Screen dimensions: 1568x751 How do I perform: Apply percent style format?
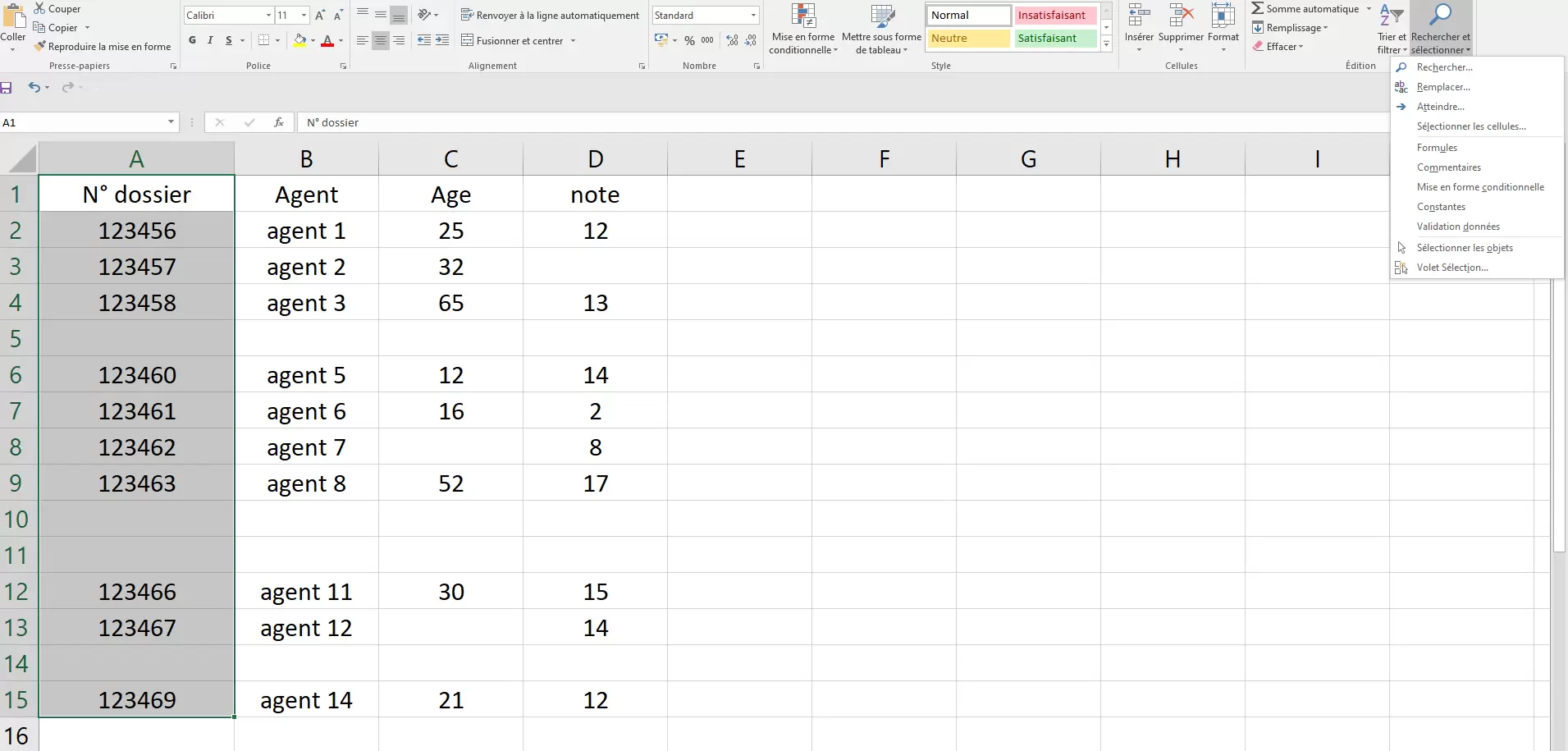(x=689, y=40)
